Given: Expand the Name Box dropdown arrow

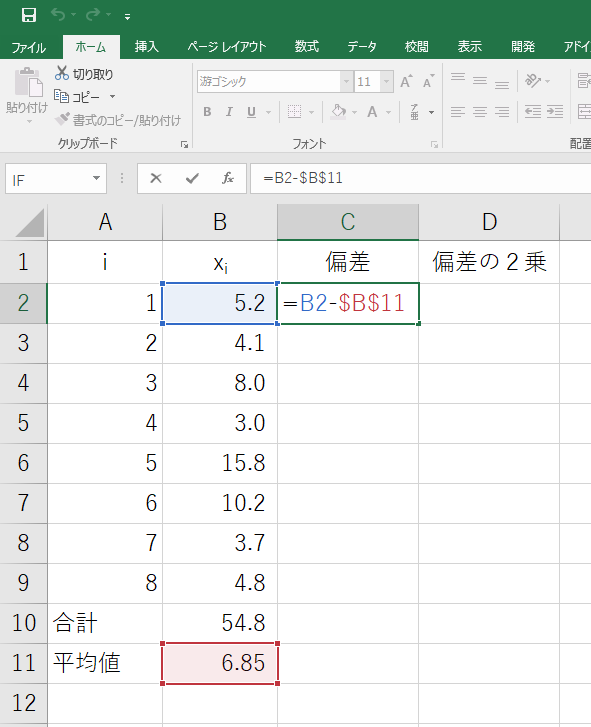Looking at the screenshot, I should (x=96, y=179).
